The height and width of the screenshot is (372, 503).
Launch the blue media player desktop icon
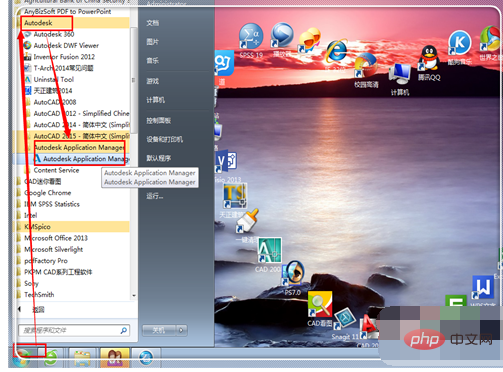(x=282, y=39)
